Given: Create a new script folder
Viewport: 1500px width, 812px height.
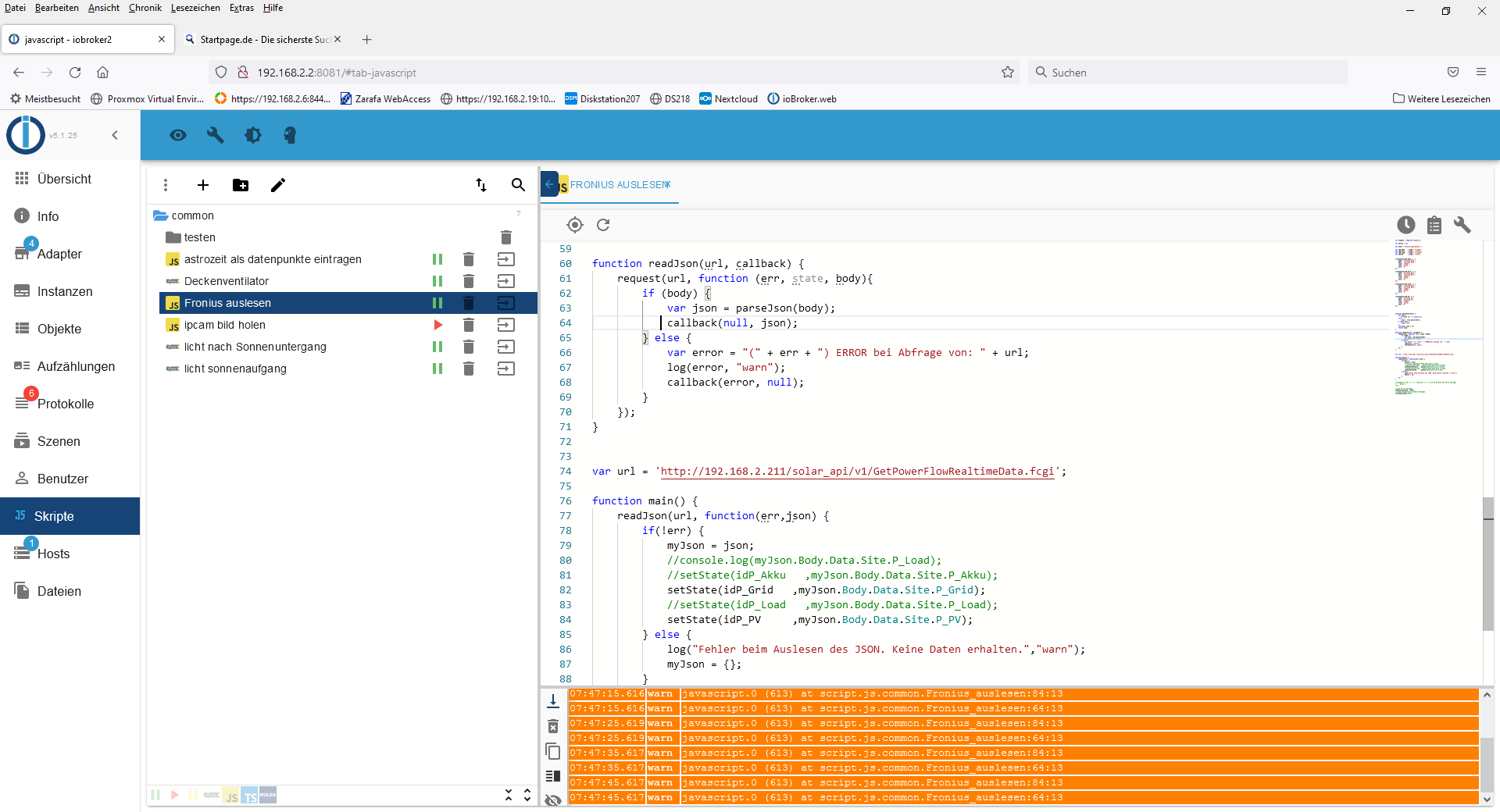Looking at the screenshot, I should click(x=241, y=185).
